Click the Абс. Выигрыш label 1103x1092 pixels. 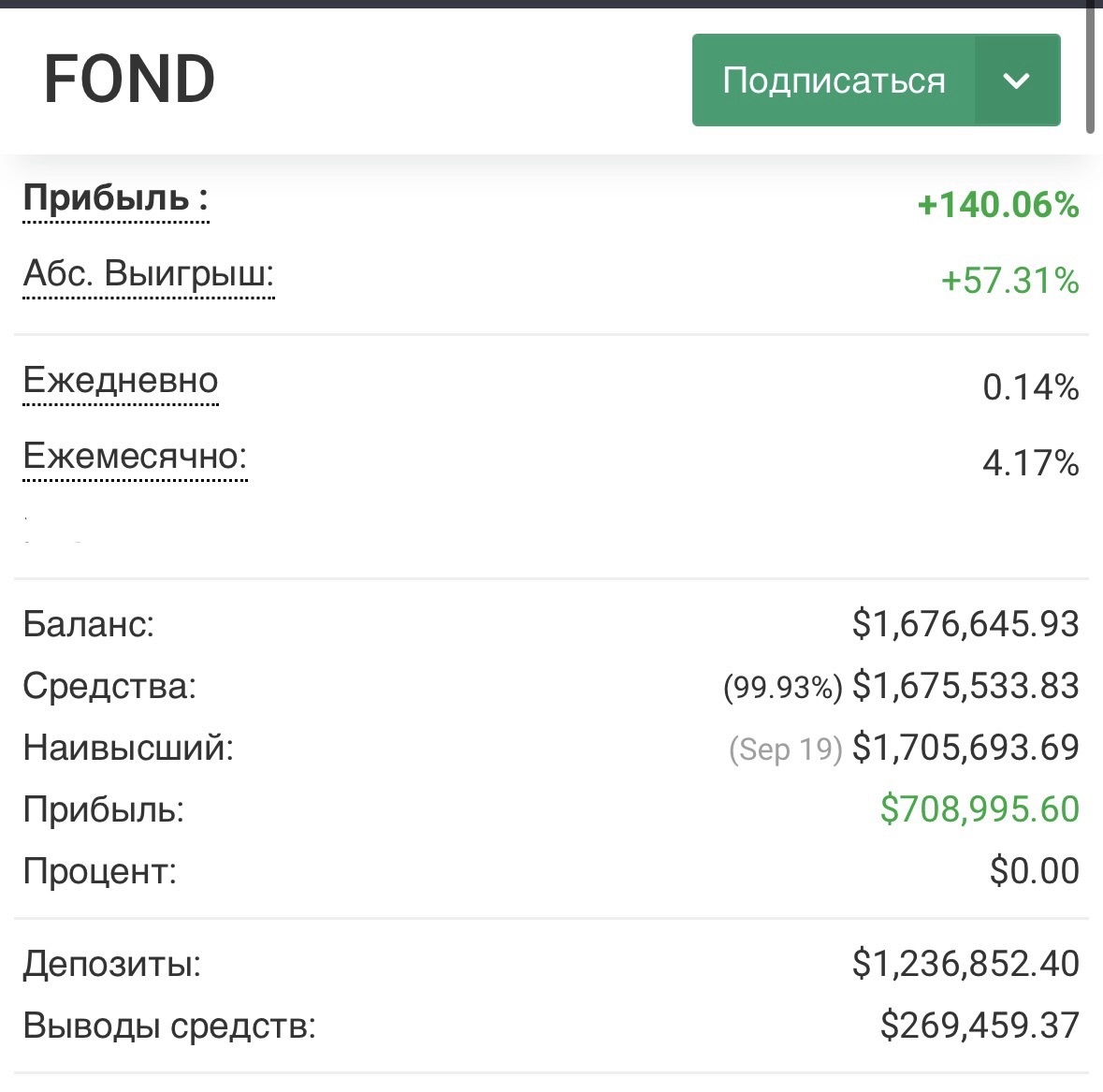point(148,274)
